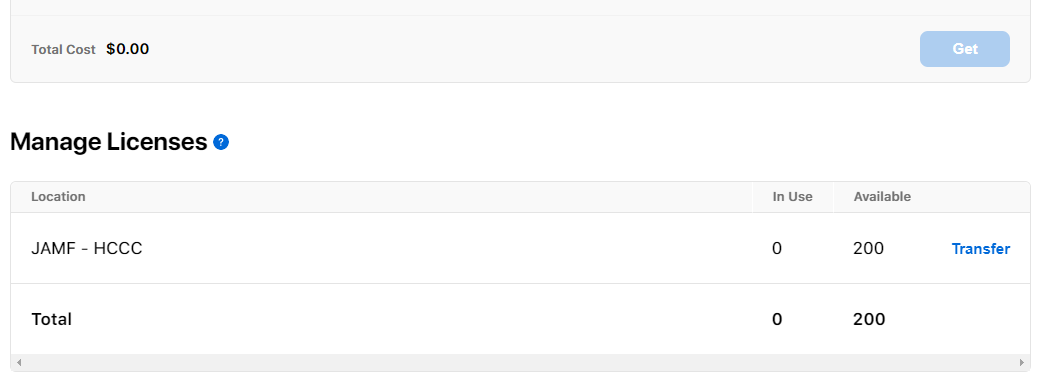The image size is (1041, 387).
Task: Click the Total Cost label
Action: 63,50
